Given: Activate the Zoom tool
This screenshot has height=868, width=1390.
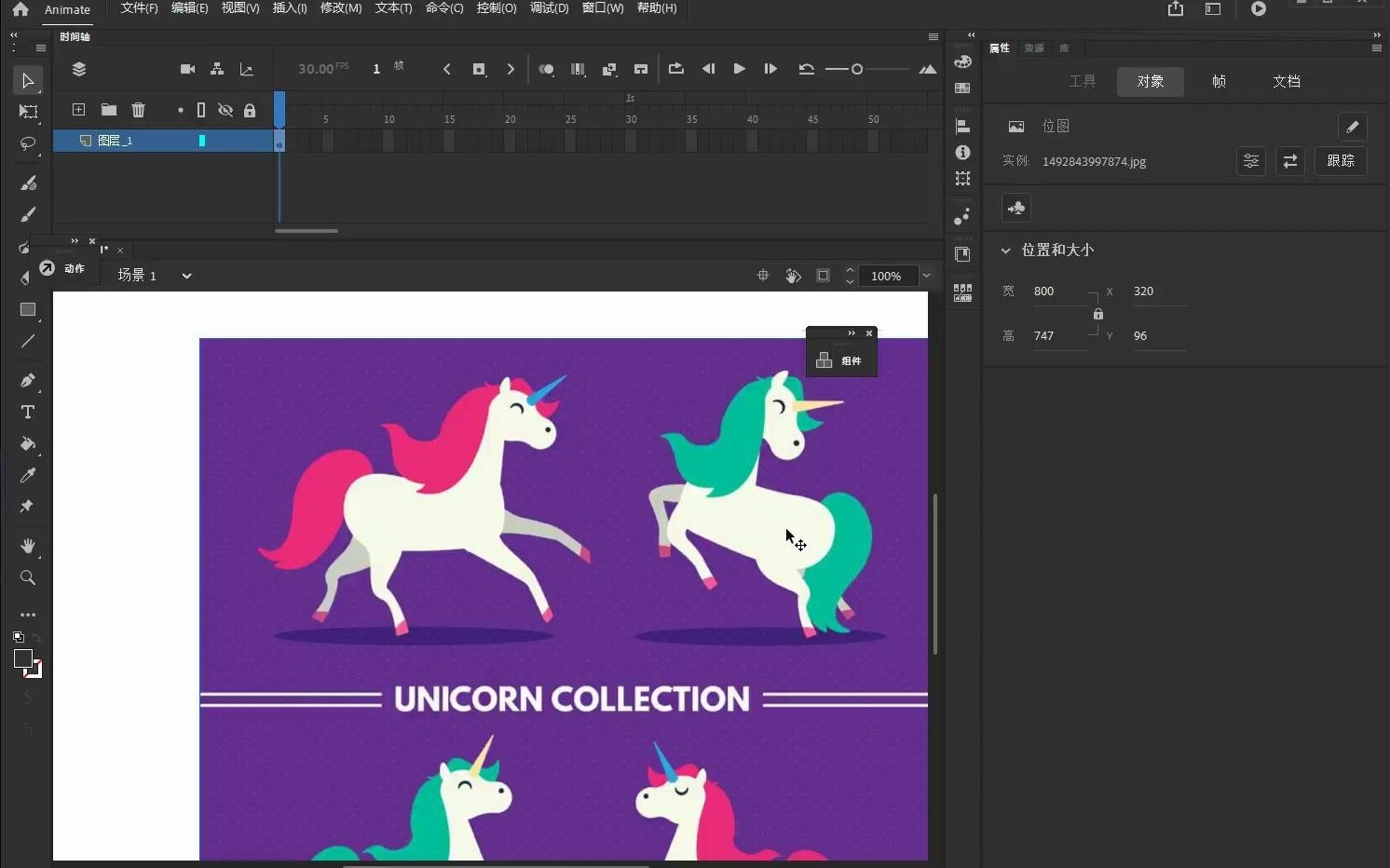Looking at the screenshot, I should click(x=28, y=577).
